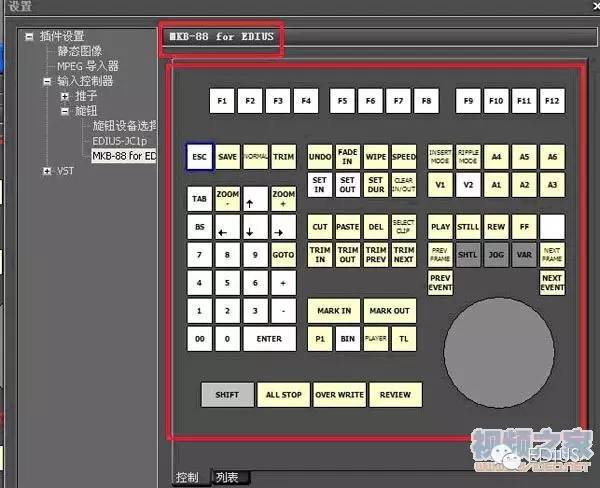Click the TRIM NEXT key
Screen dimensions: 600x488
click(404, 255)
